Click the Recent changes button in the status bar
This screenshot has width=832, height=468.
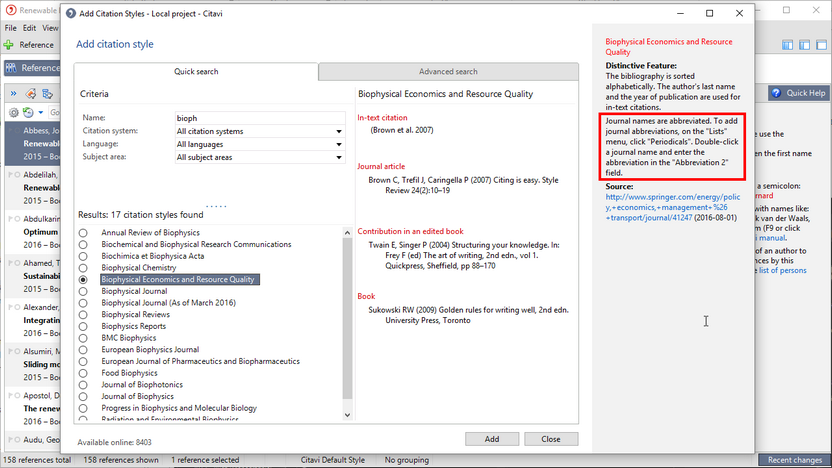tap(794, 460)
